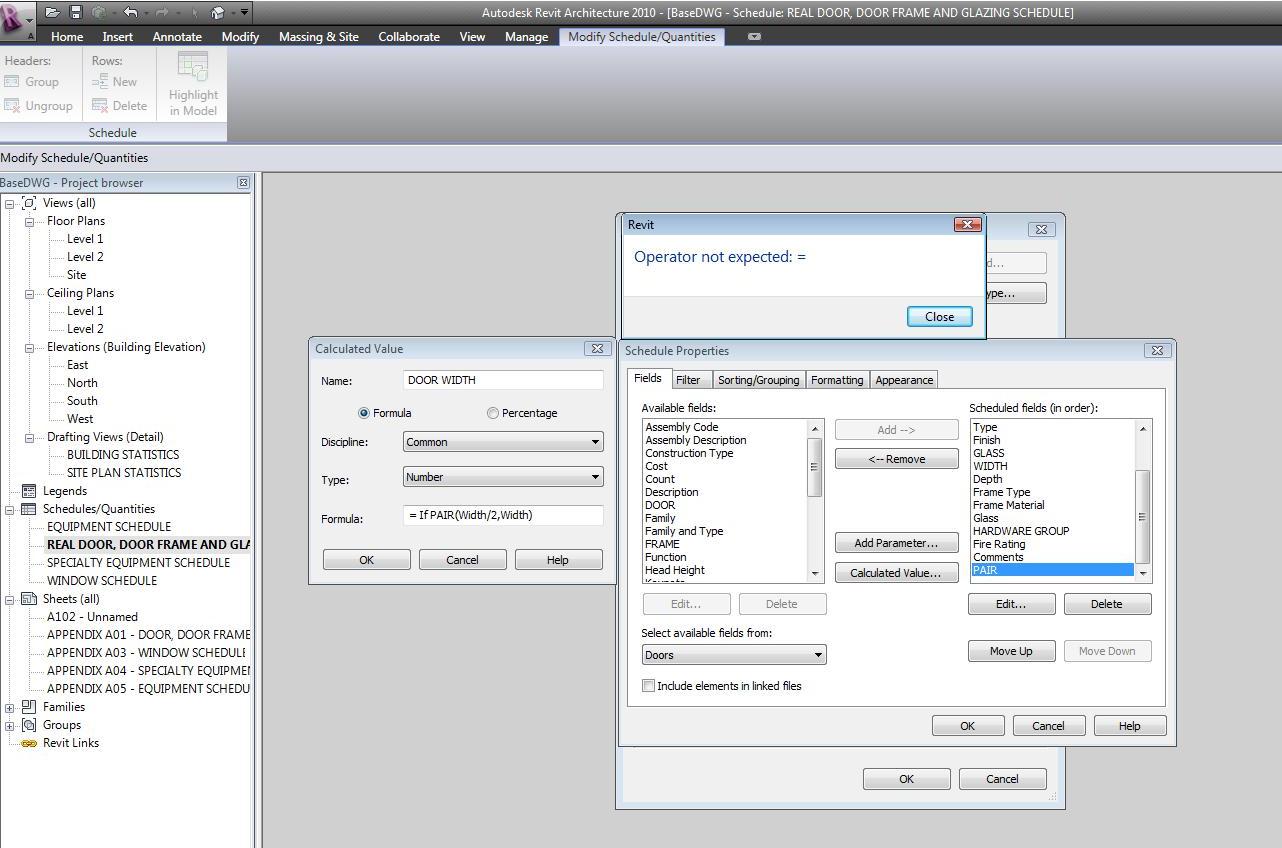The width and height of the screenshot is (1282, 848).
Task: Select the Formula radio button
Action: (364, 413)
